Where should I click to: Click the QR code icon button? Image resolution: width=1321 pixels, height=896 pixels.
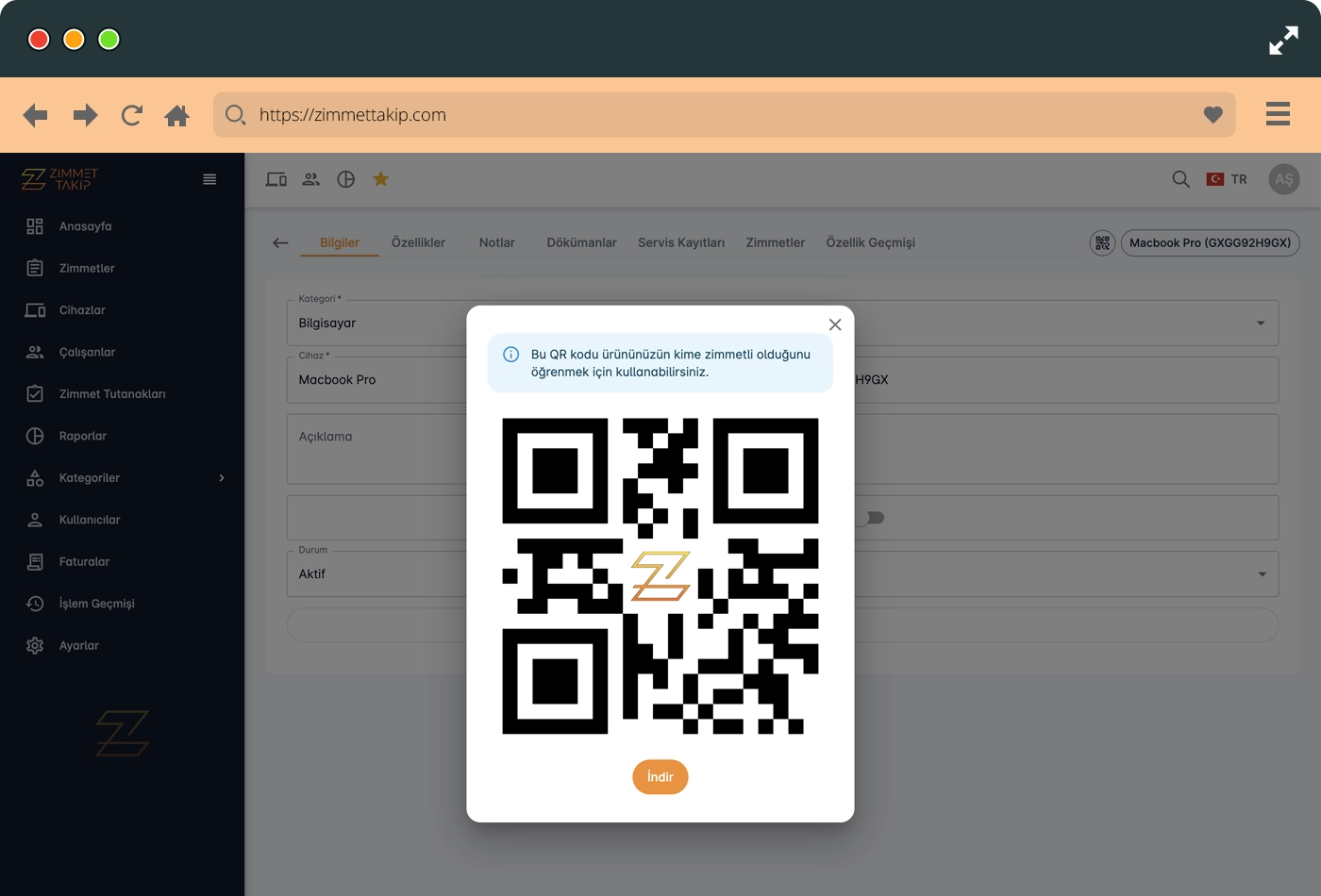click(x=1102, y=243)
